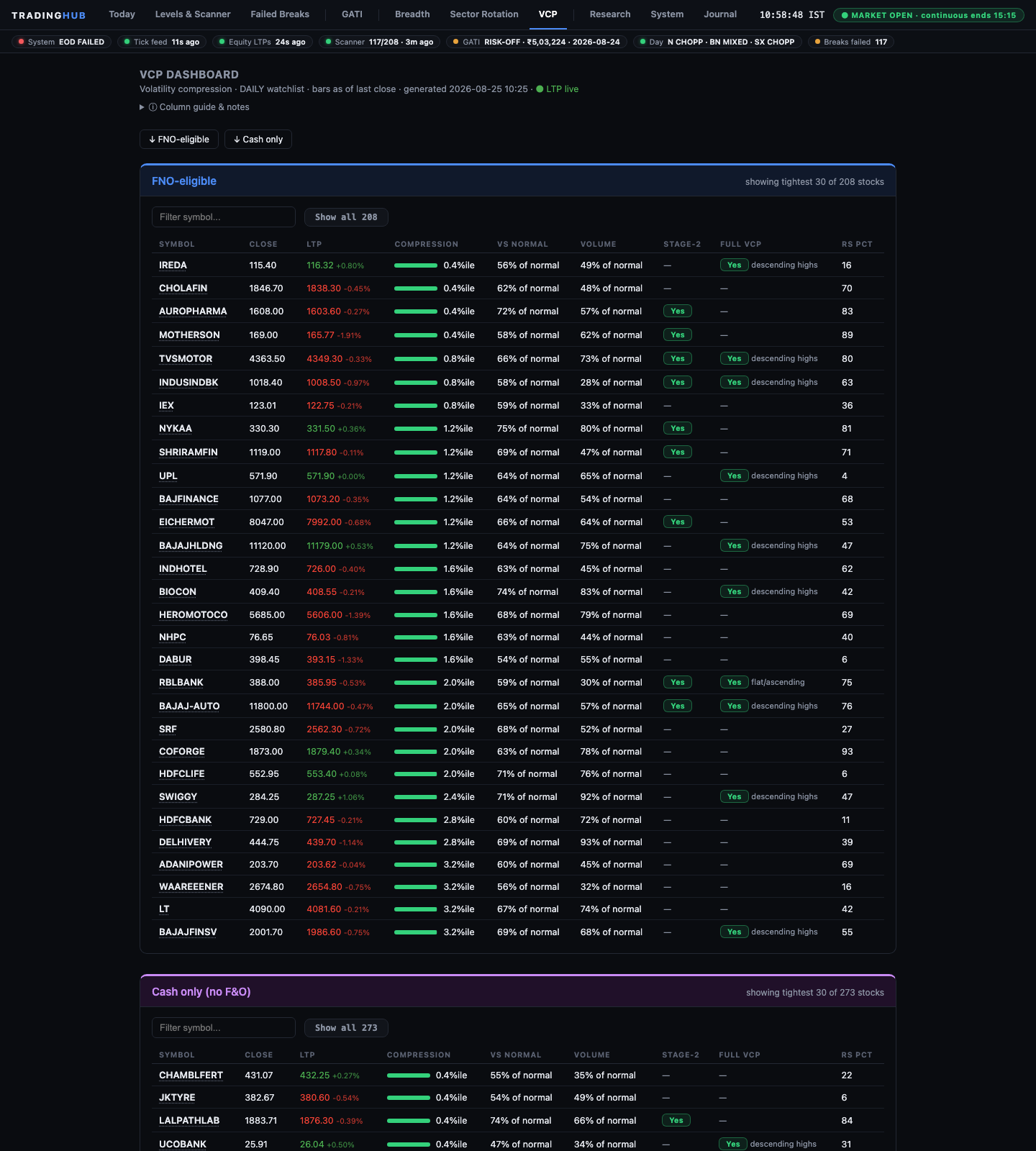Click the LTP live indicator
The width and height of the screenshot is (1036, 1151).
pos(558,89)
